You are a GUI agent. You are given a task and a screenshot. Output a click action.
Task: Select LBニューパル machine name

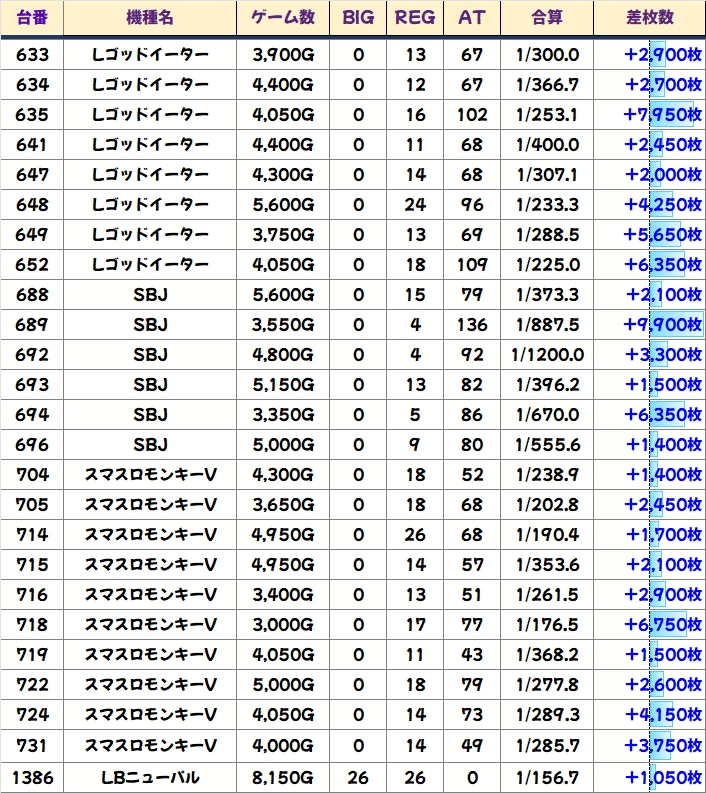[x=150, y=778]
